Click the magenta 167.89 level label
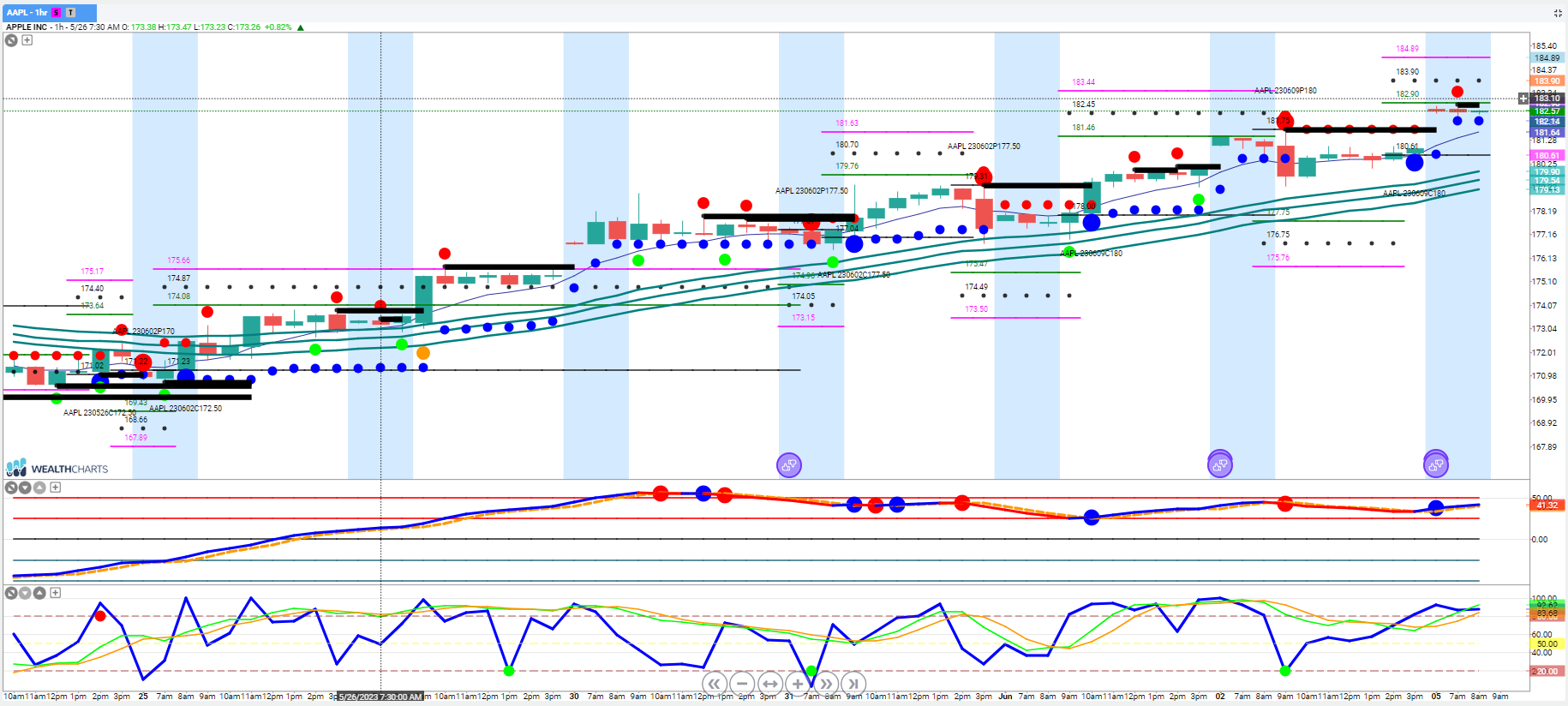The height and width of the screenshot is (706, 1568). [x=135, y=438]
